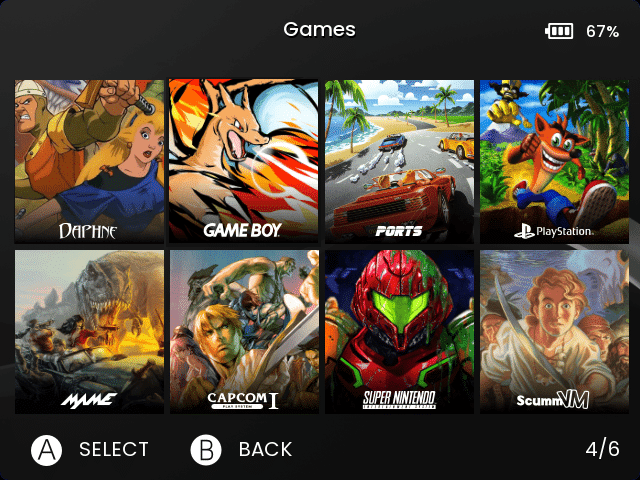This screenshot has height=480, width=640.
Task: Click the B button circle icon
Action: click(206, 450)
